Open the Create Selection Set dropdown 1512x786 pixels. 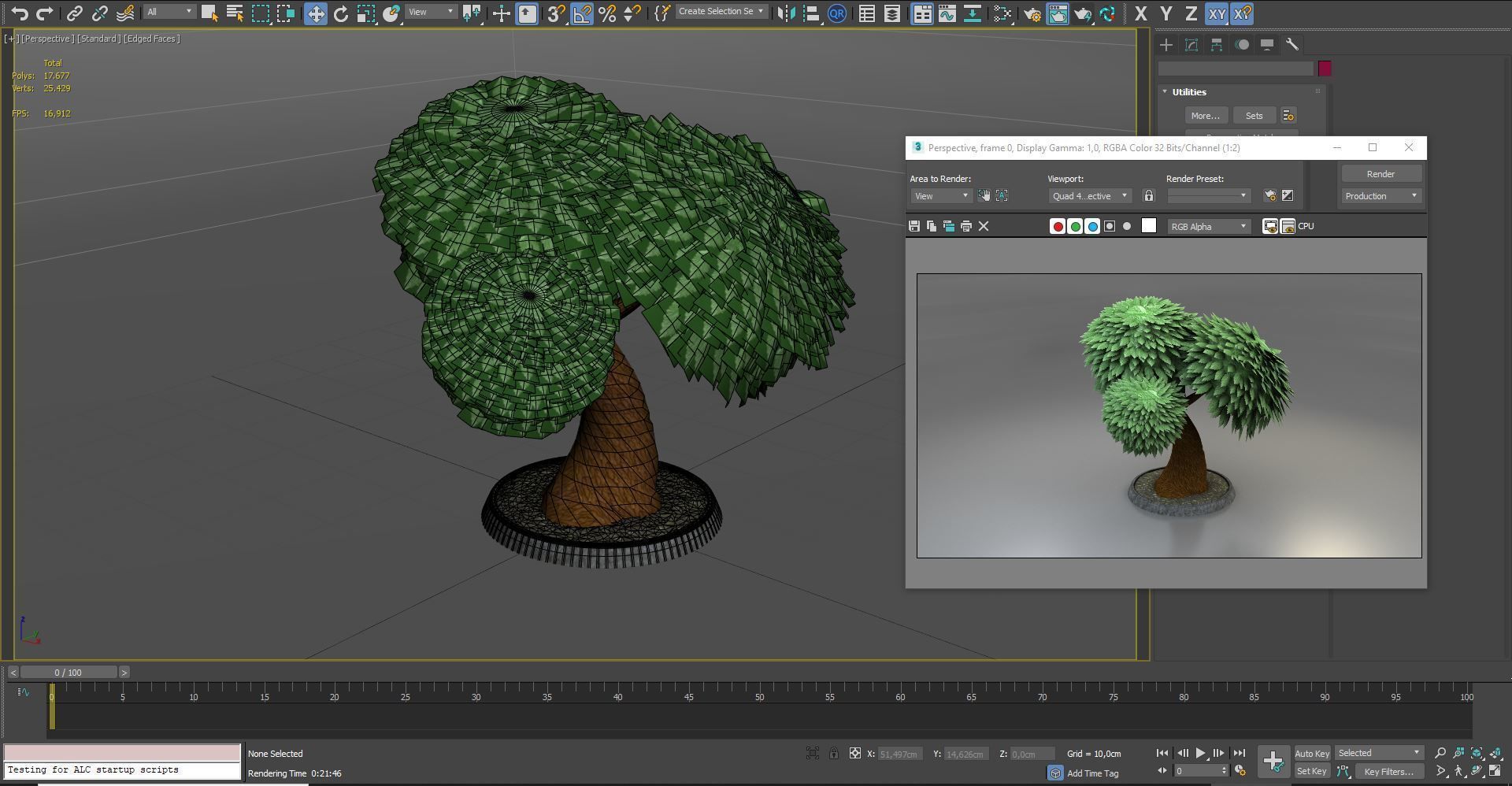tap(721, 12)
